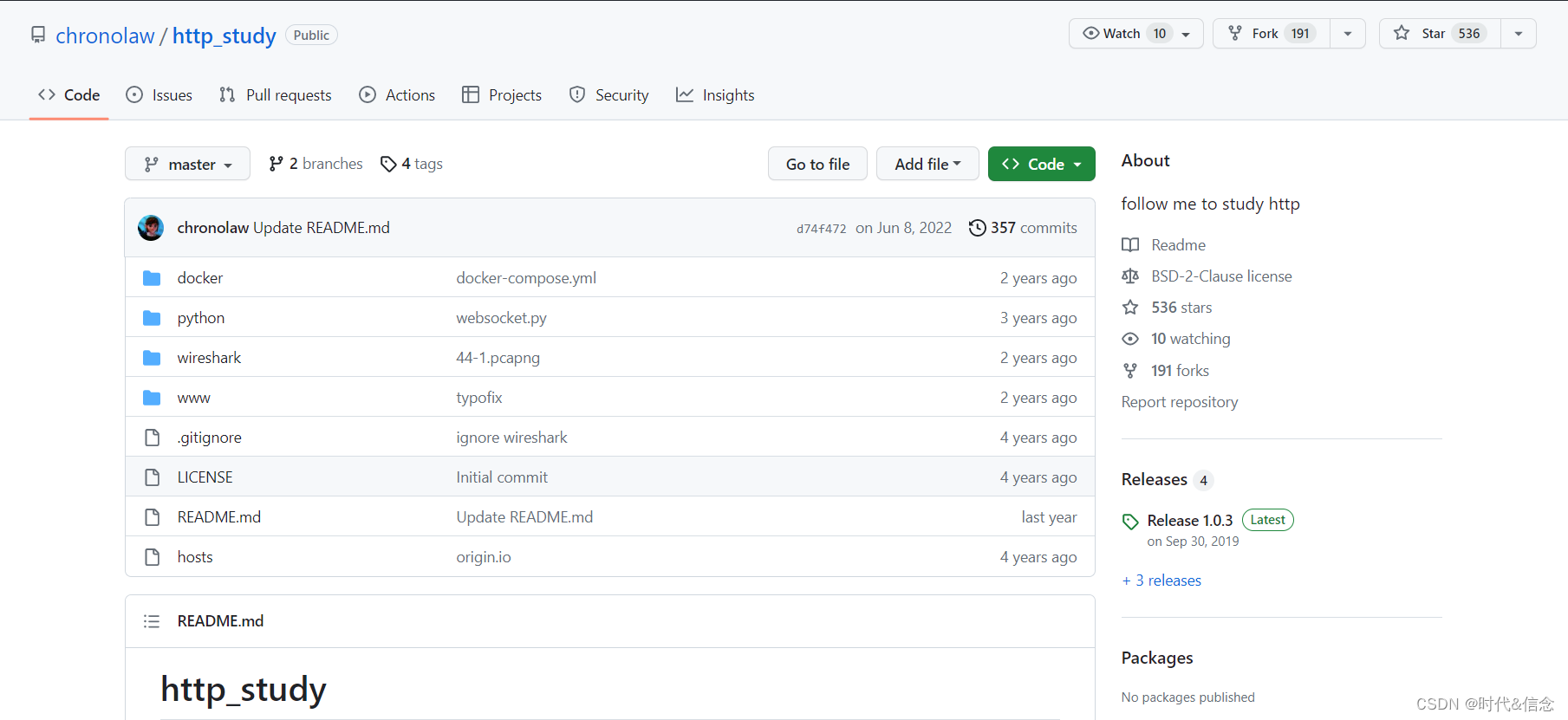This screenshot has width=1568, height=720.
Task: View the 2 branches link
Action: pyautogui.click(x=316, y=164)
